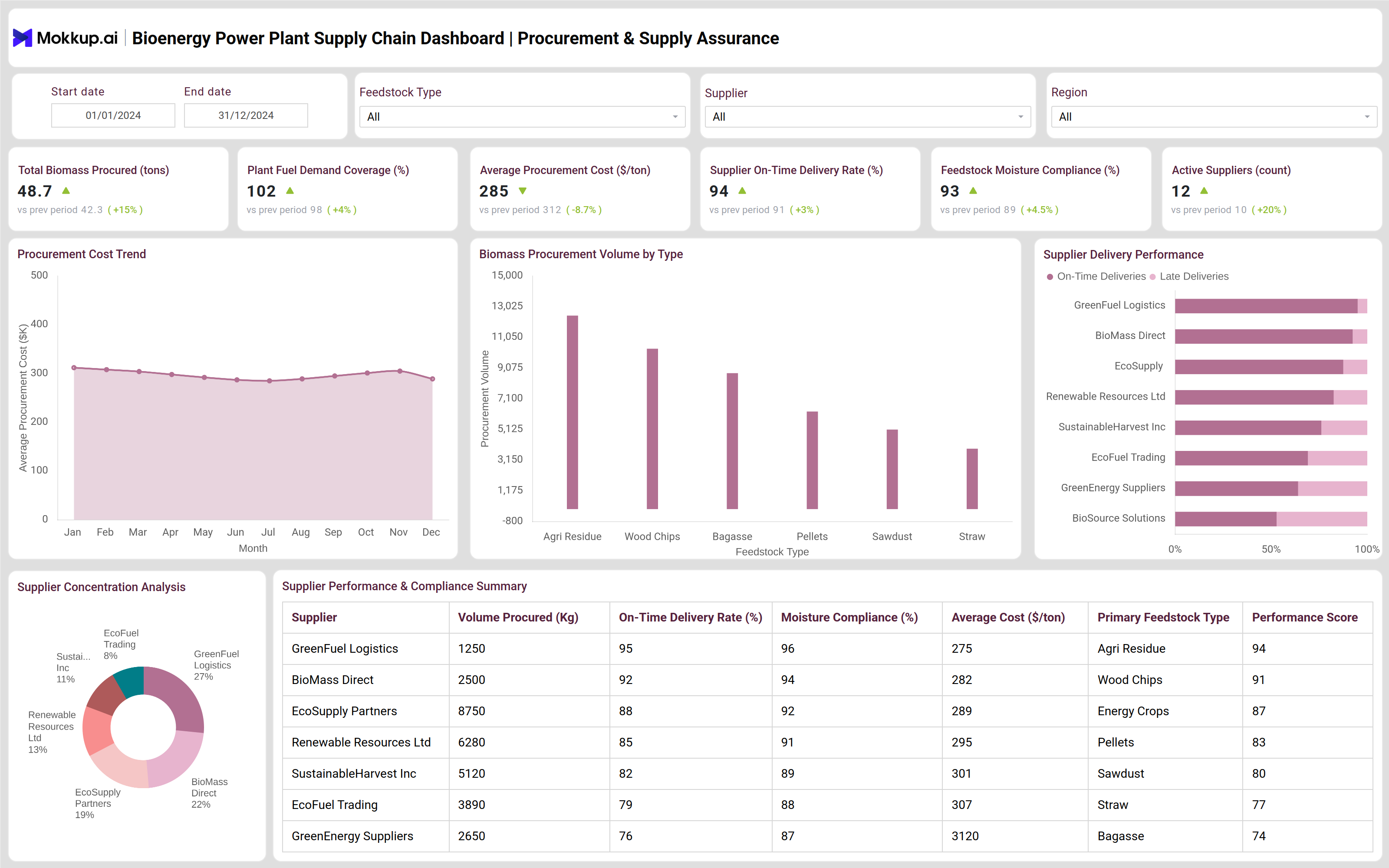Click the Agri Residue bar
1389x868 pixels.
click(572, 412)
